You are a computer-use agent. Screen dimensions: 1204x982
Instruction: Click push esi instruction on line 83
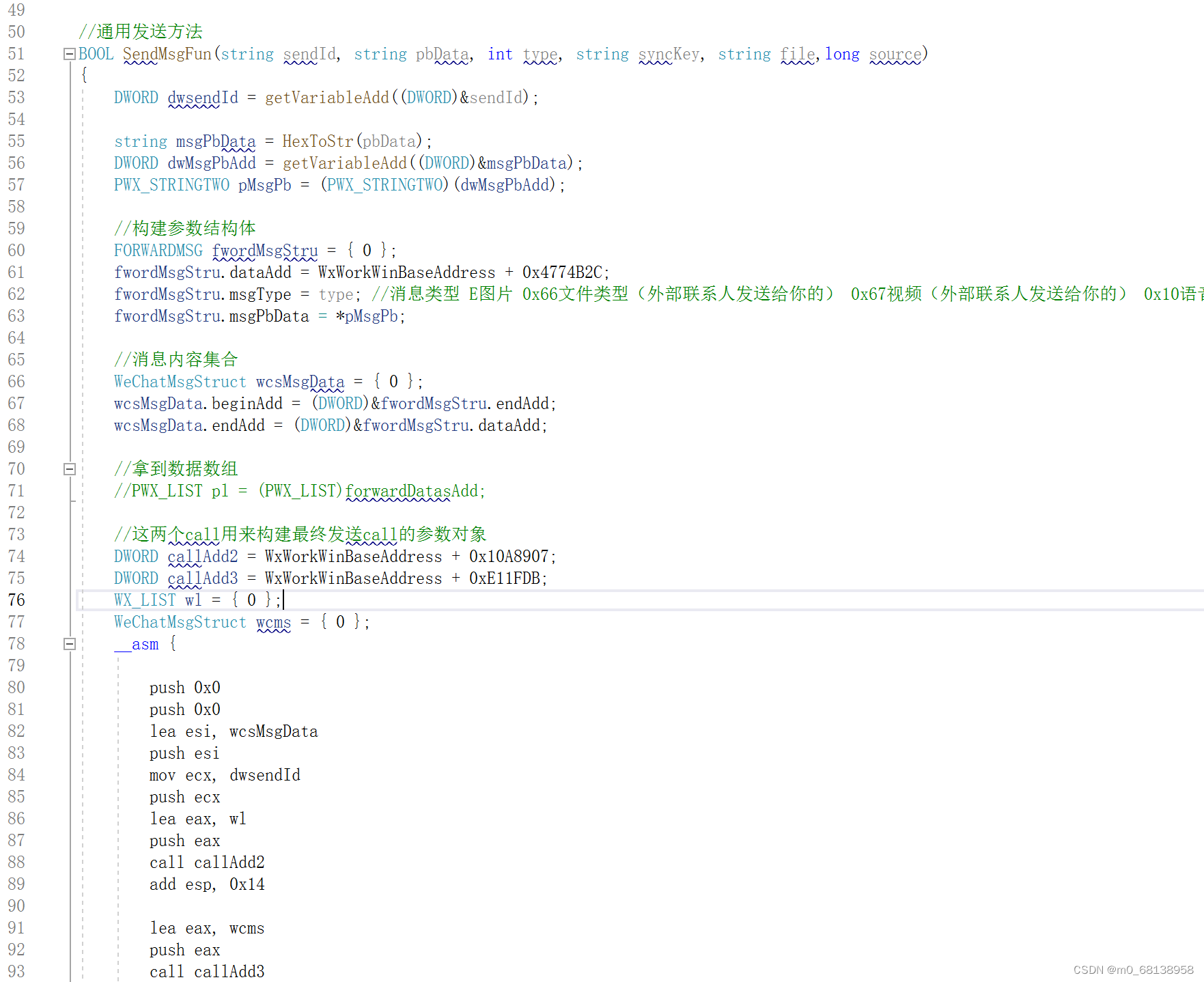click(x=184, y=753)
